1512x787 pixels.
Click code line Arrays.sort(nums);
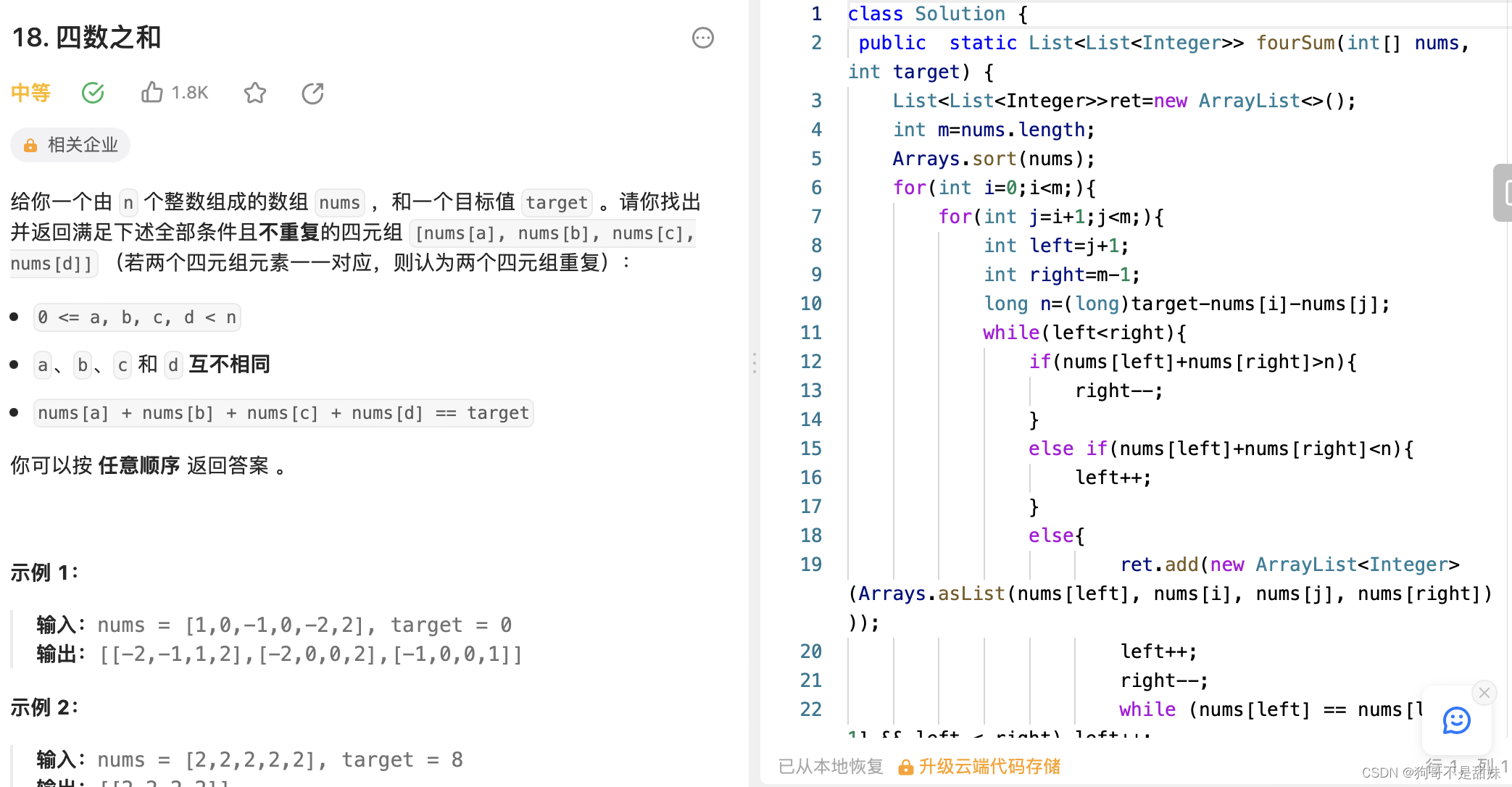tap(994, 159)
